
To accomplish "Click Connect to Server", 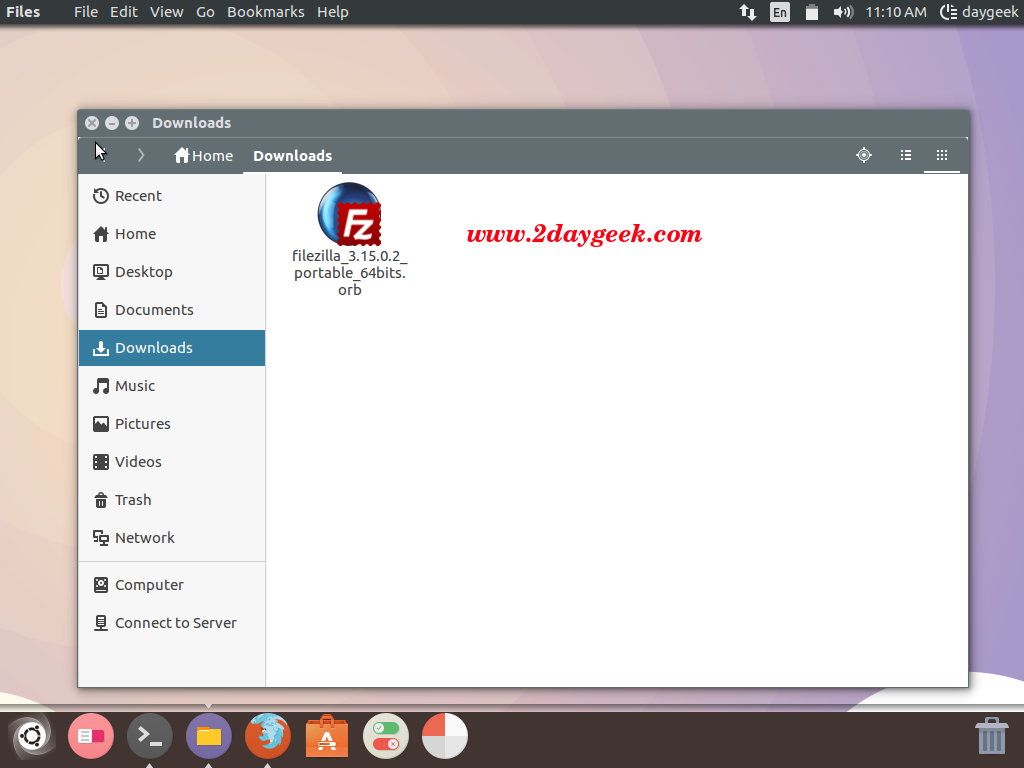I will coord(172,622).
